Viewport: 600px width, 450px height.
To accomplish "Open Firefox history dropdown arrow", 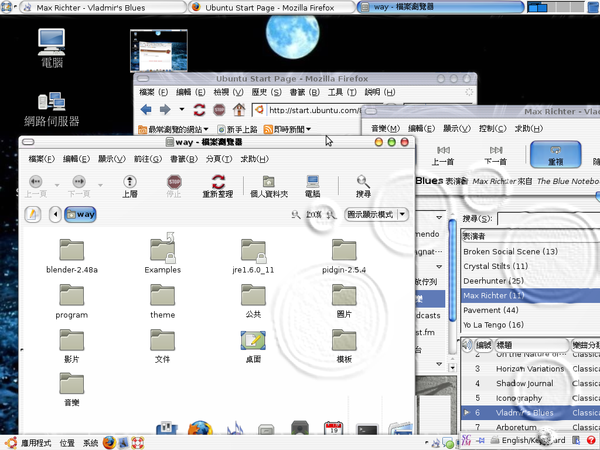I will tap(182, 109).
